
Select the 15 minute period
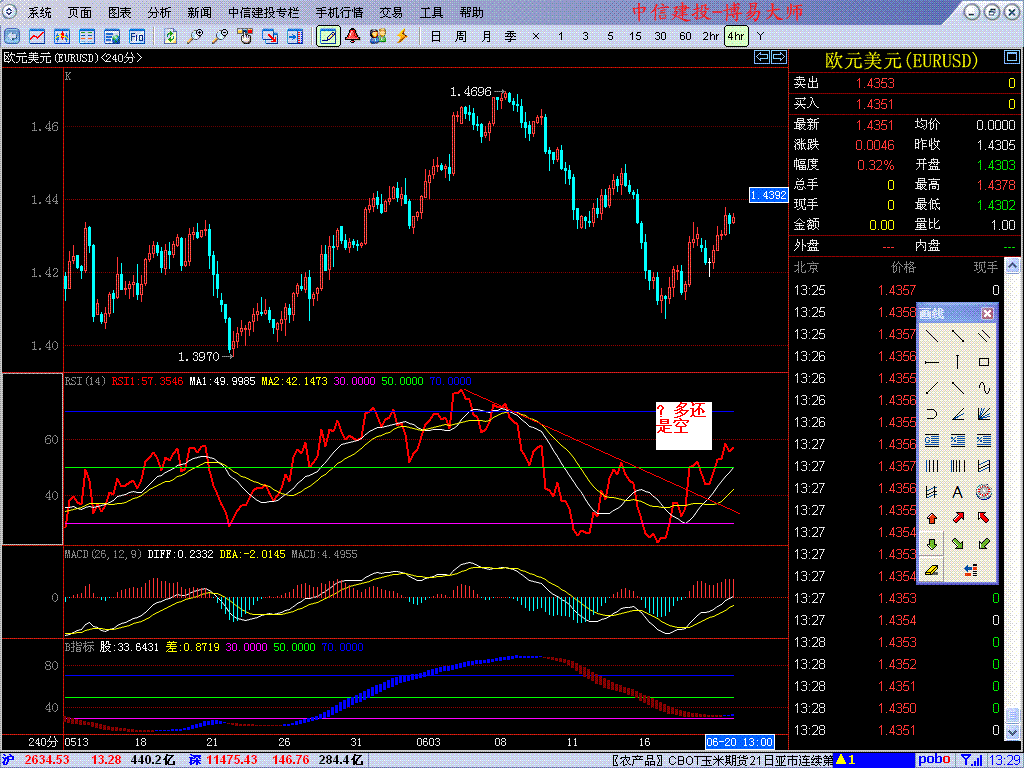(635, 37)
